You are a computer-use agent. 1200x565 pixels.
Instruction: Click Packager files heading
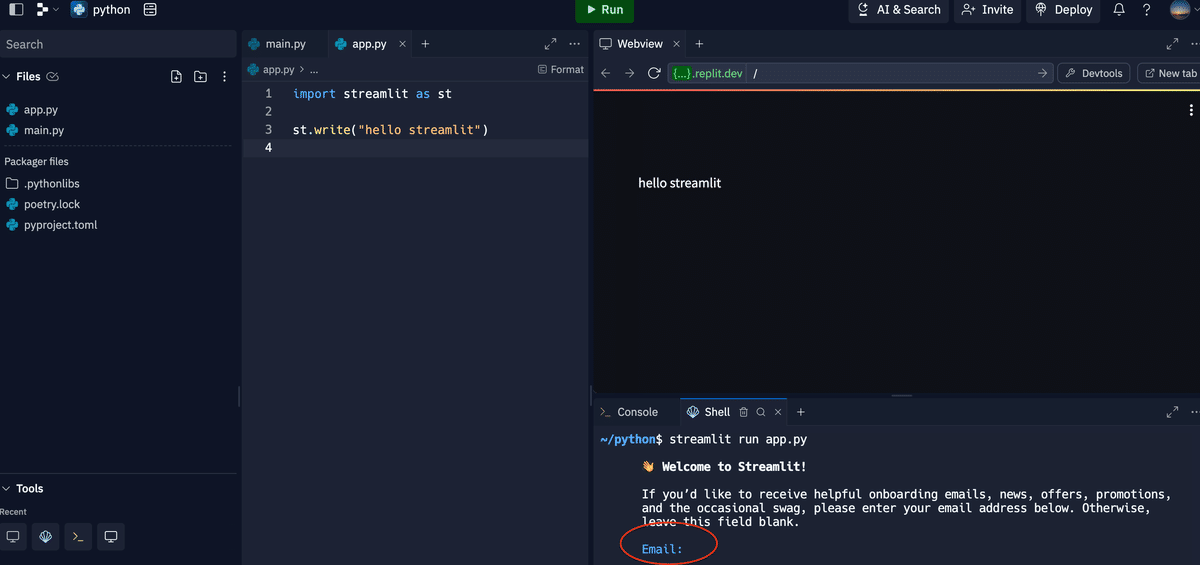(36, 161)
